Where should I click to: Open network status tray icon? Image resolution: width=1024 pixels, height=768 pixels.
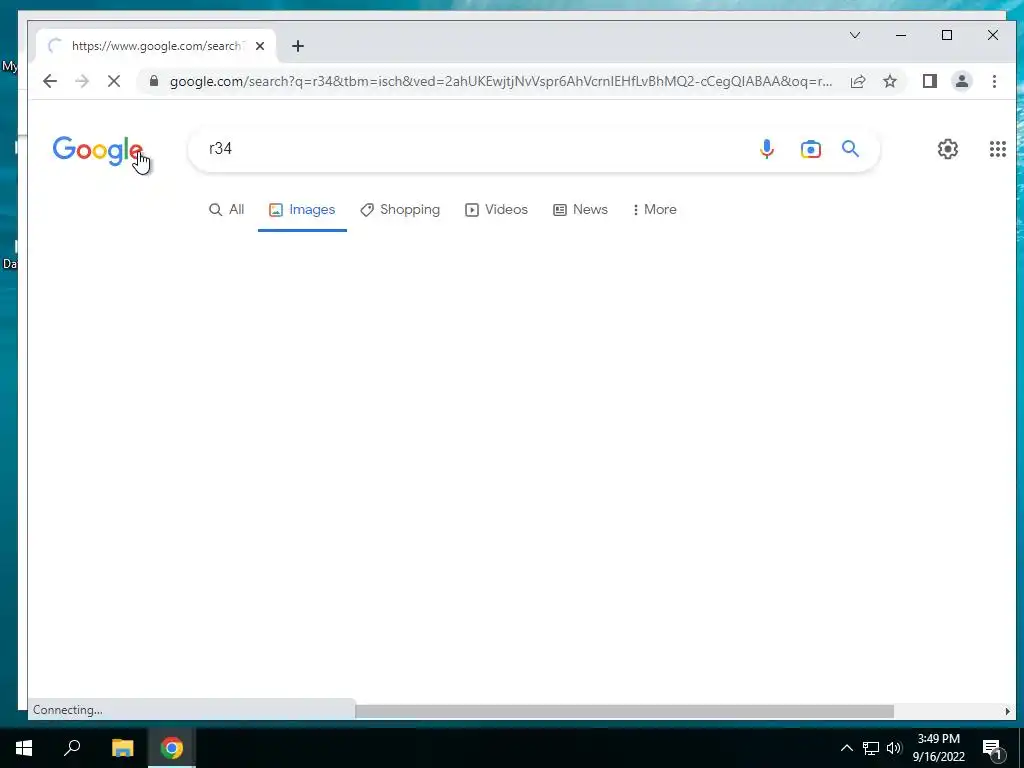coord(871,748)
